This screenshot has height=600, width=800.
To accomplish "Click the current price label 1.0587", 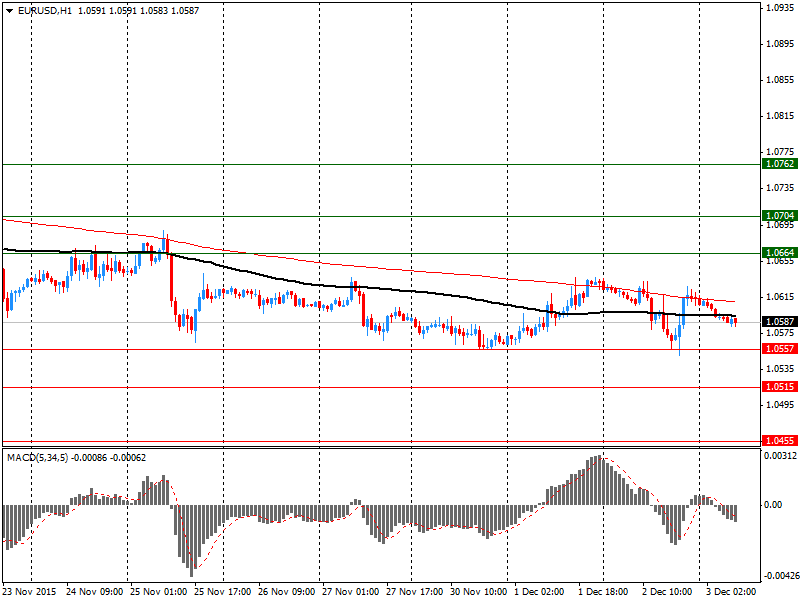I will (x=780, y=321).
